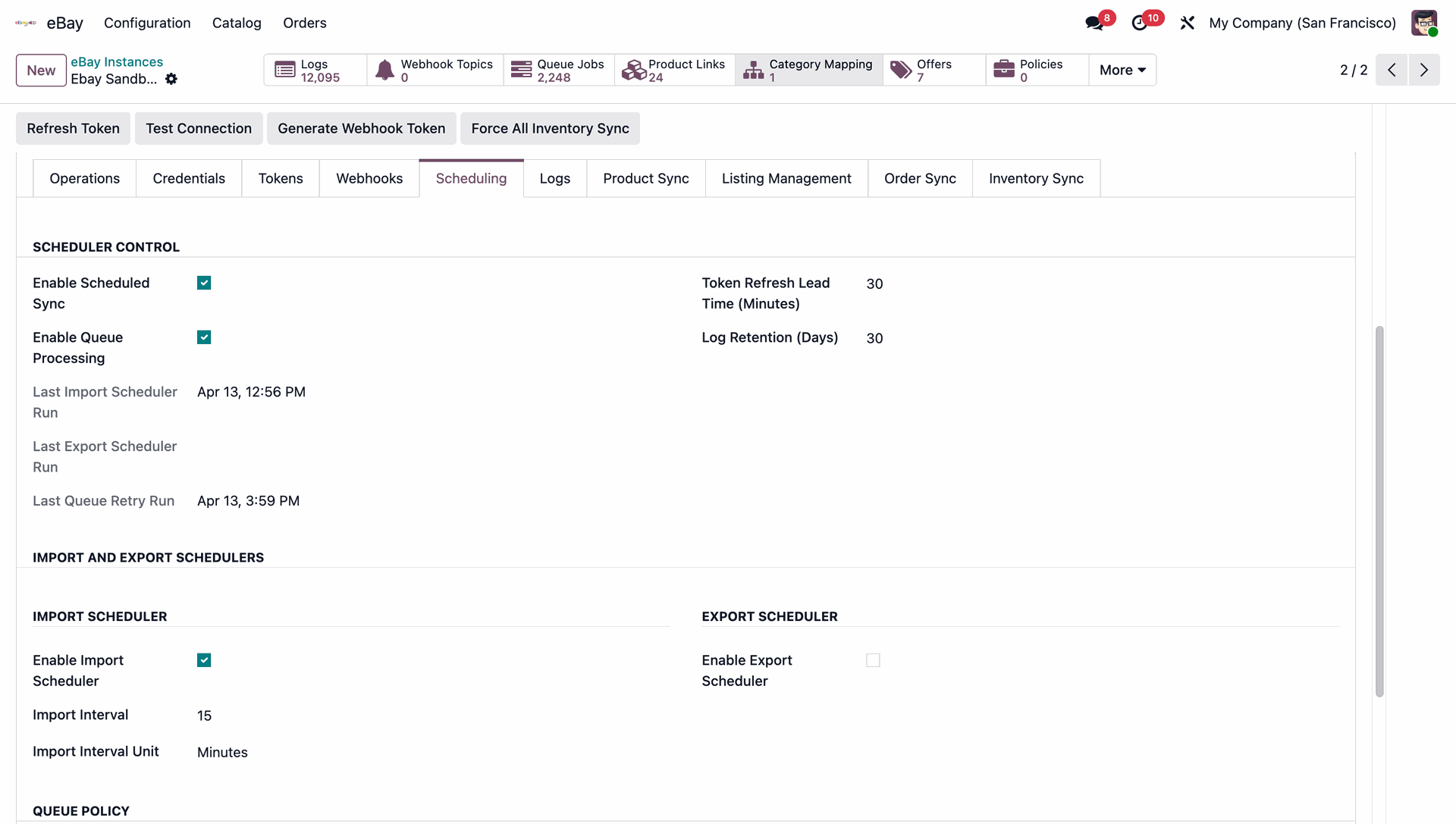1456x824 pixels.
Task: Open the debug tools wrench icon
Action: click(x=1188, y=23)
